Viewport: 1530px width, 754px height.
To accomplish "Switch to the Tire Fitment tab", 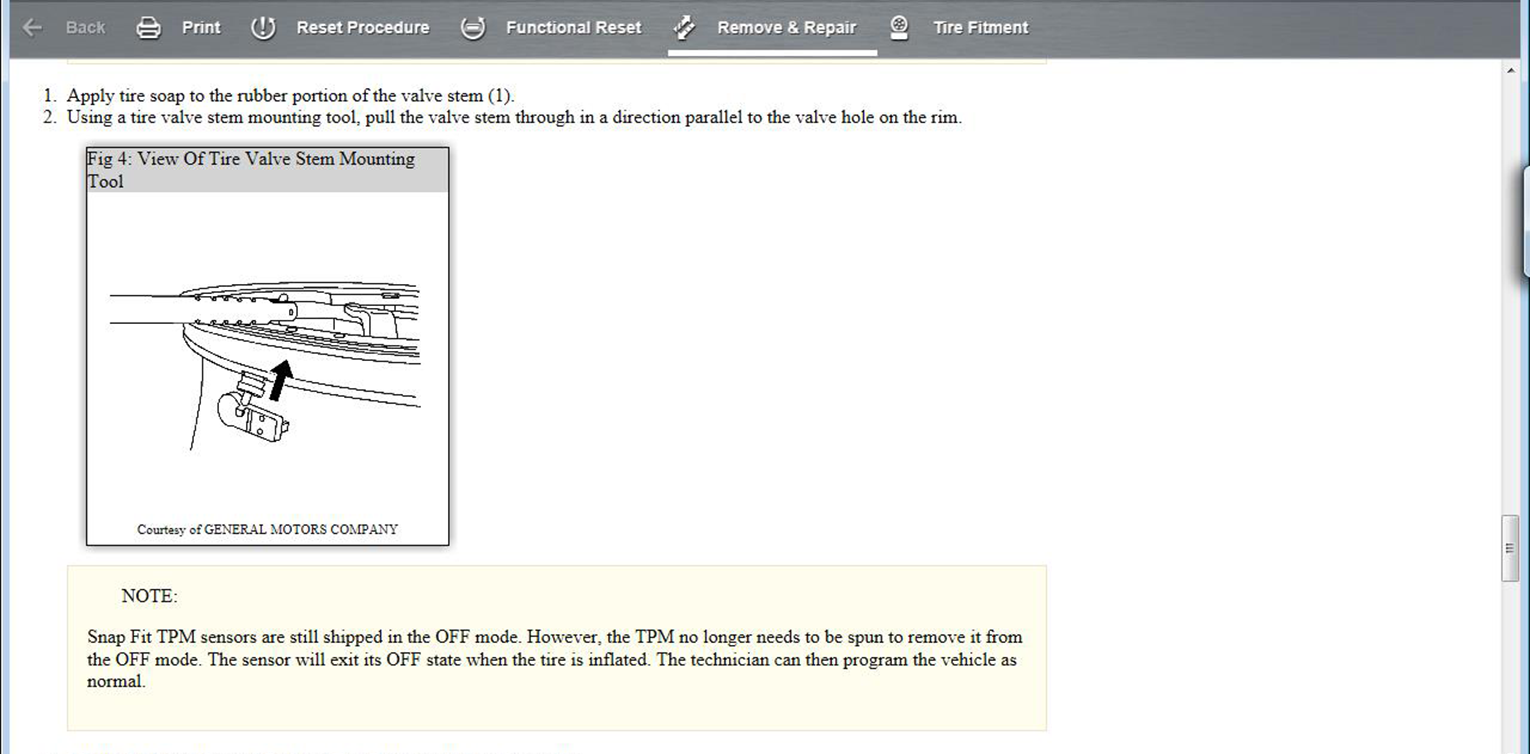I will [980, 28].
